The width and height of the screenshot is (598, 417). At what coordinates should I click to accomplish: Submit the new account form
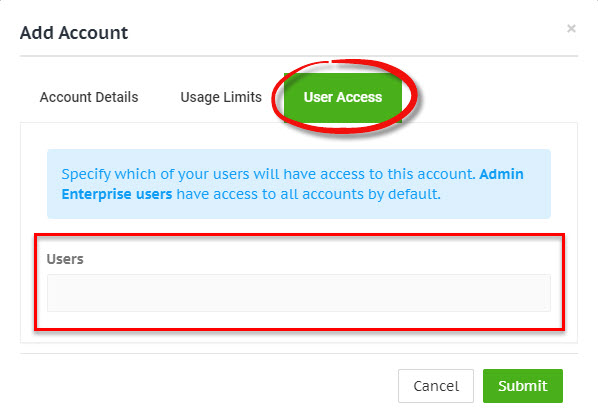(522, 386)
